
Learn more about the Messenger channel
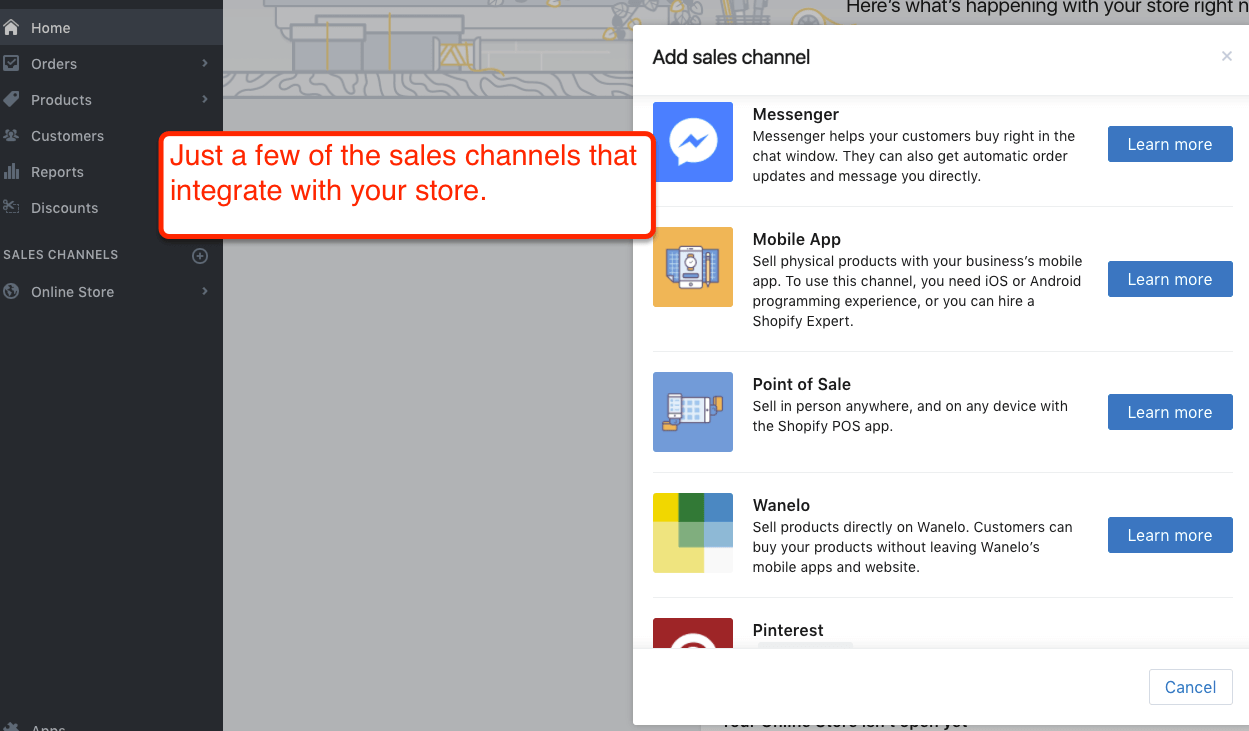click(1170, 144)
